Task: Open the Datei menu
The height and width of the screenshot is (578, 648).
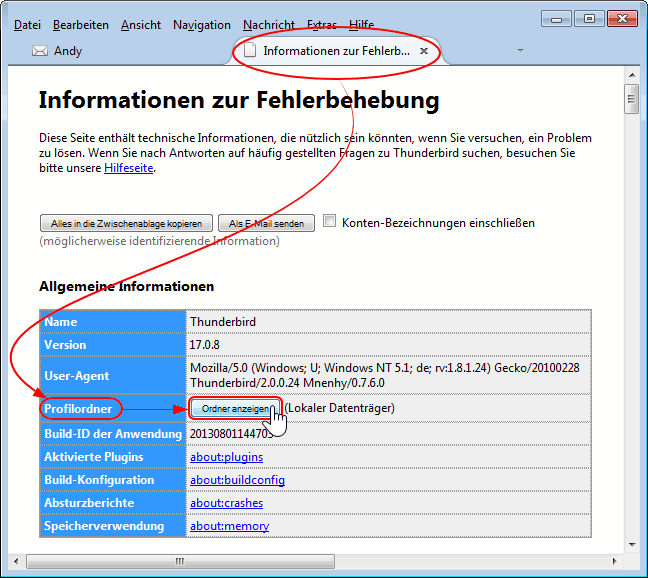Action: [x=28, y=25]
